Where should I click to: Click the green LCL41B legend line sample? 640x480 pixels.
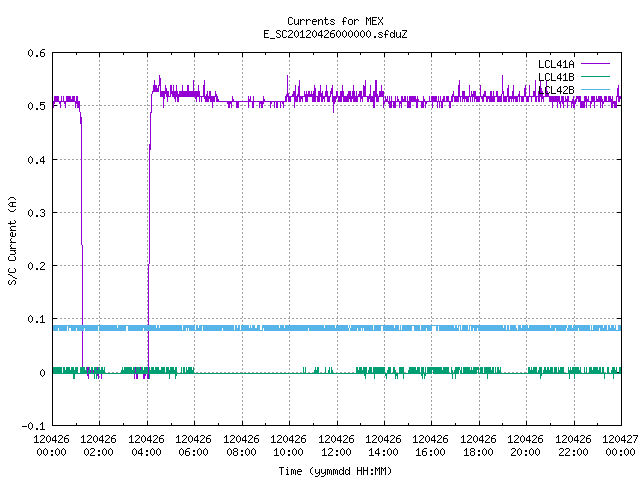point(595,76)
